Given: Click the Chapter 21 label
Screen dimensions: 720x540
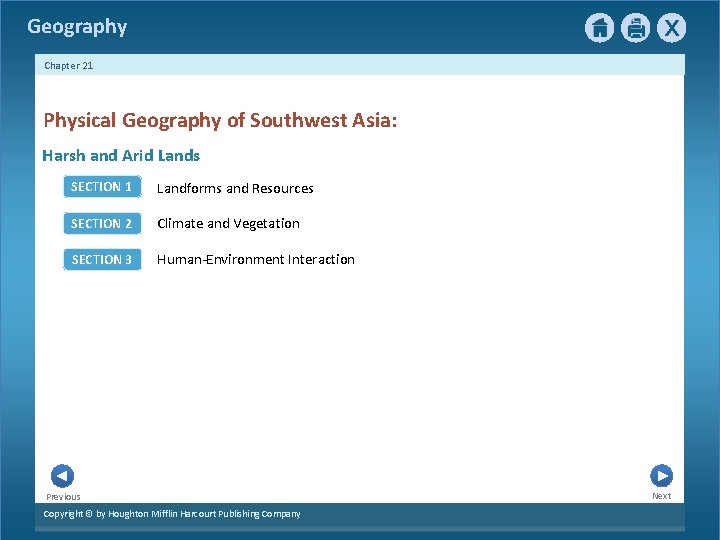Looking at the screenshot, I should click(x=69, y=66).
